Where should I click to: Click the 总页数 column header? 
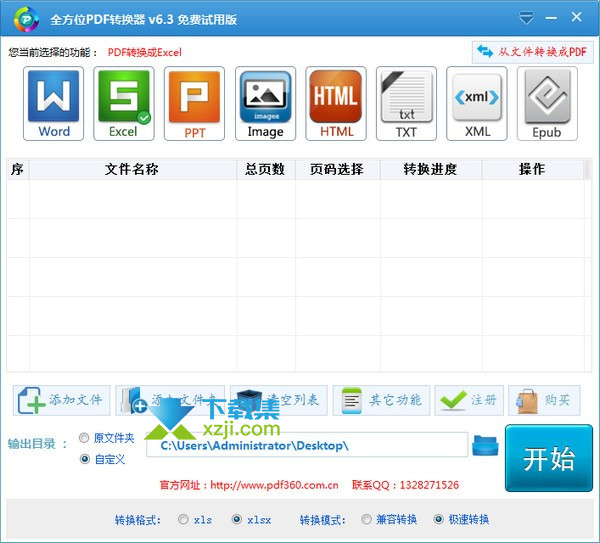click(x=266, y=169)
